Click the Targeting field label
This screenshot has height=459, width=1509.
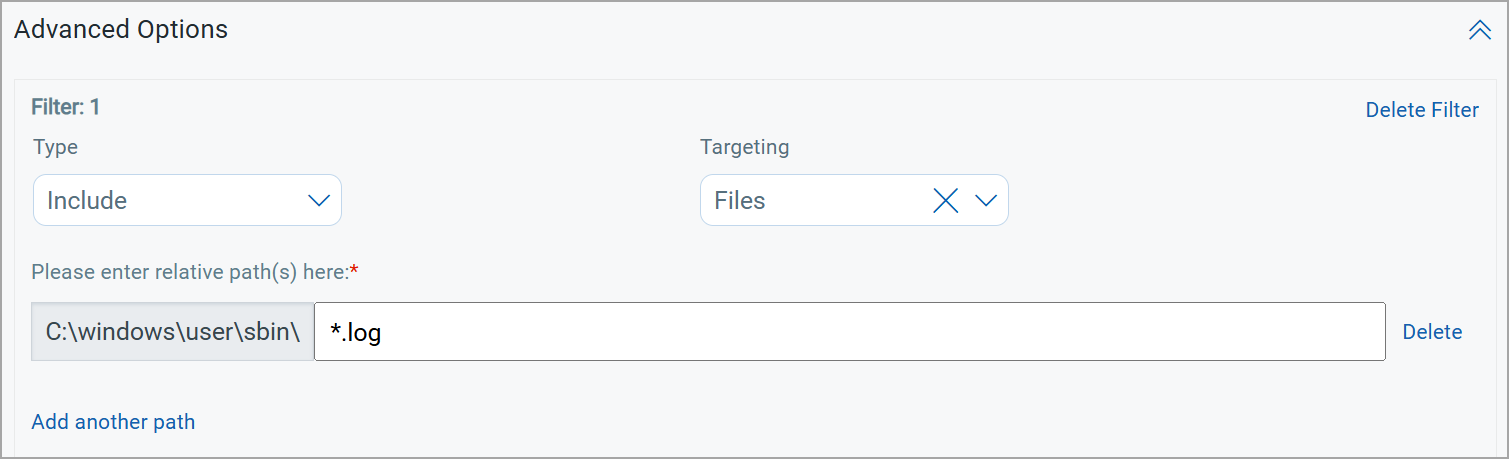pos(744,148)
